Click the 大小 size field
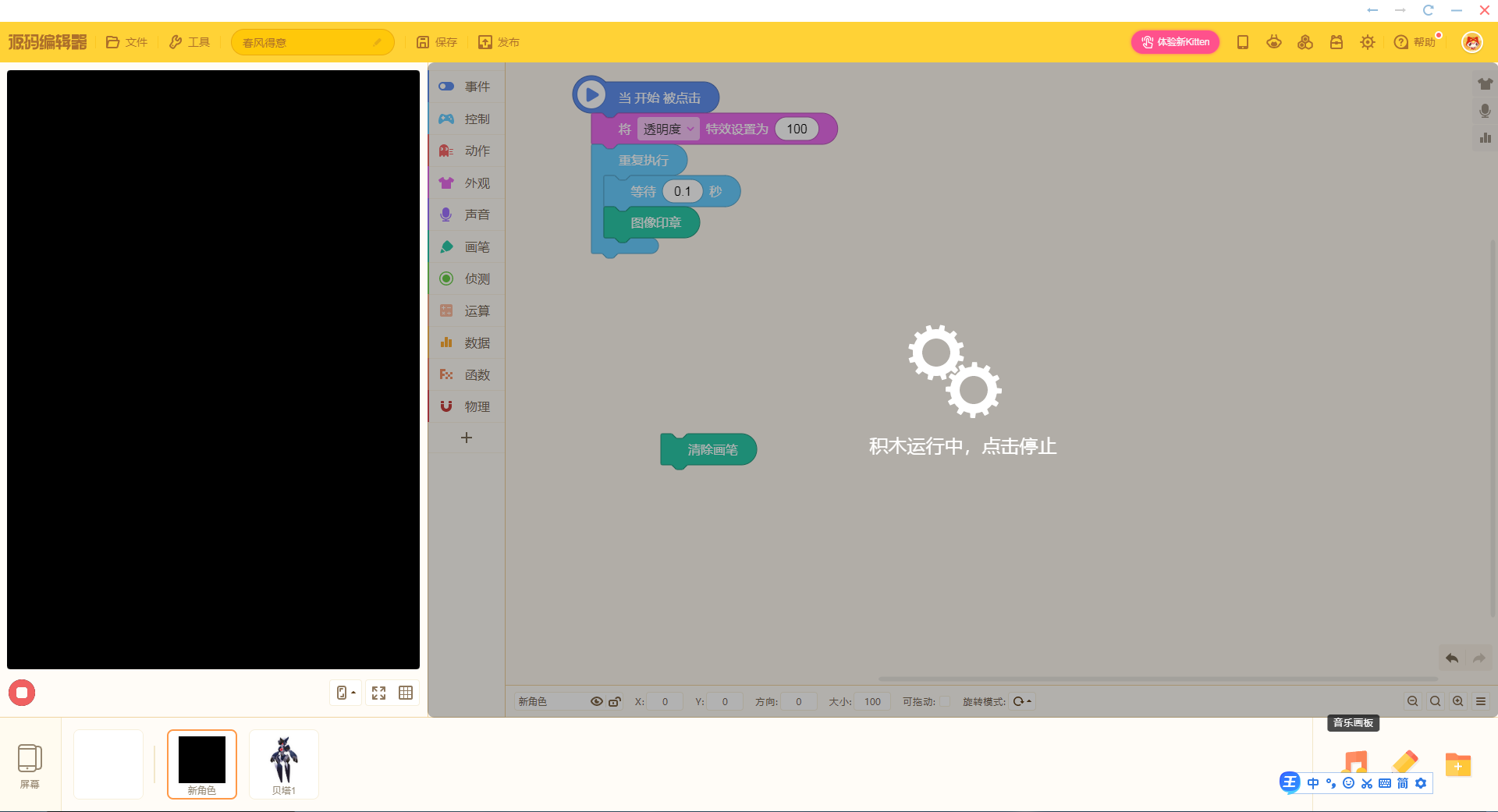This screenshot has width=1498, height=812. (872, 701)
